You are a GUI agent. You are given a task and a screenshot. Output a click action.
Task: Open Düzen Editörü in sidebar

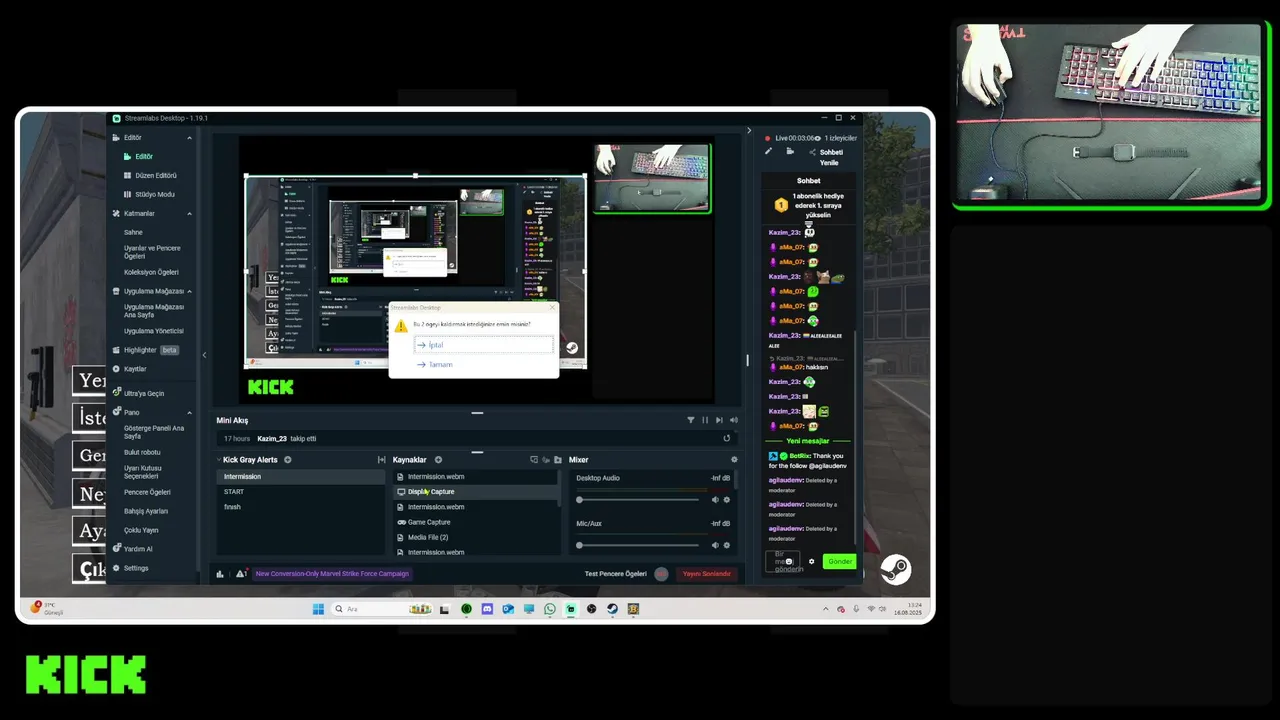coord(149,175)
